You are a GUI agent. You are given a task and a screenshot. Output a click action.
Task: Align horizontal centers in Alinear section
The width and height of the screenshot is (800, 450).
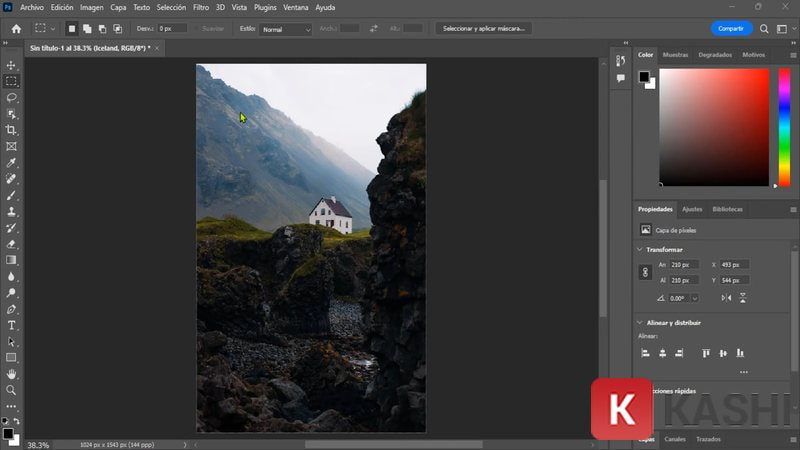[x=662, y=353]
